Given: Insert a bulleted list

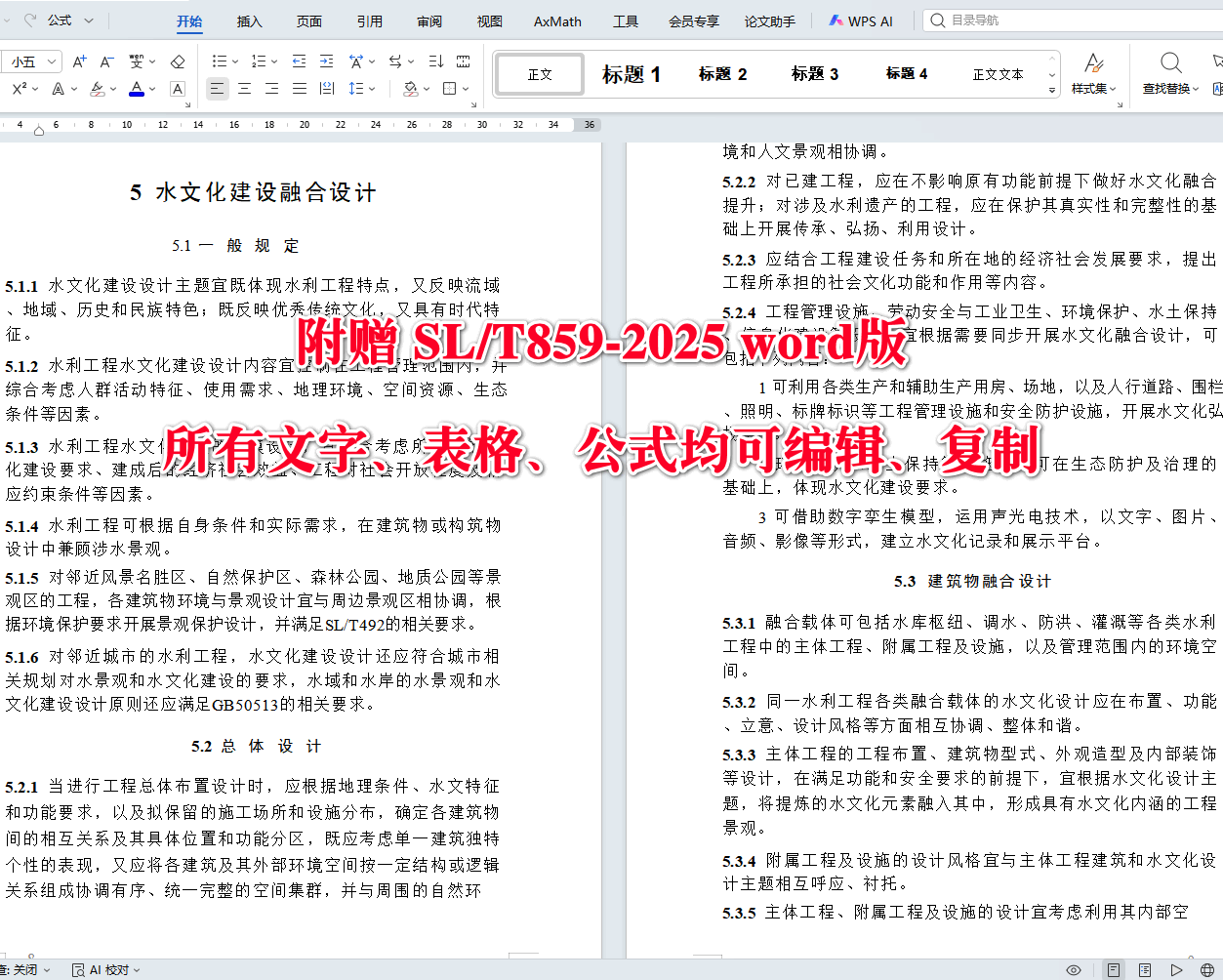Looking at the screenshot, I should click(x=219, y=61).
